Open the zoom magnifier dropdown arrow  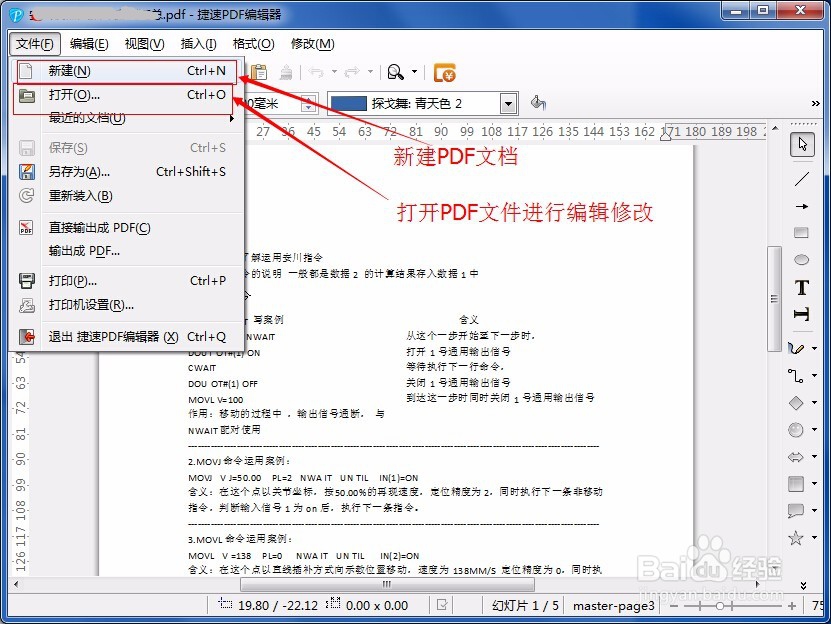(414, 72)
